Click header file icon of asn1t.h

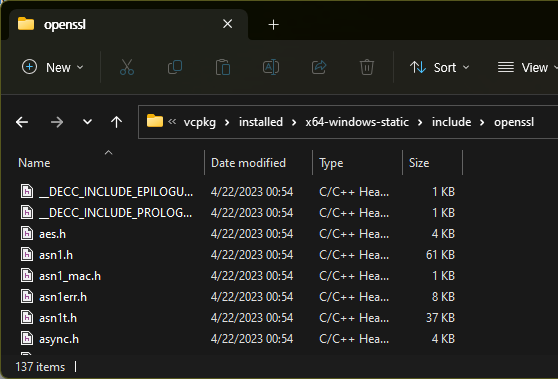(27, 317)
